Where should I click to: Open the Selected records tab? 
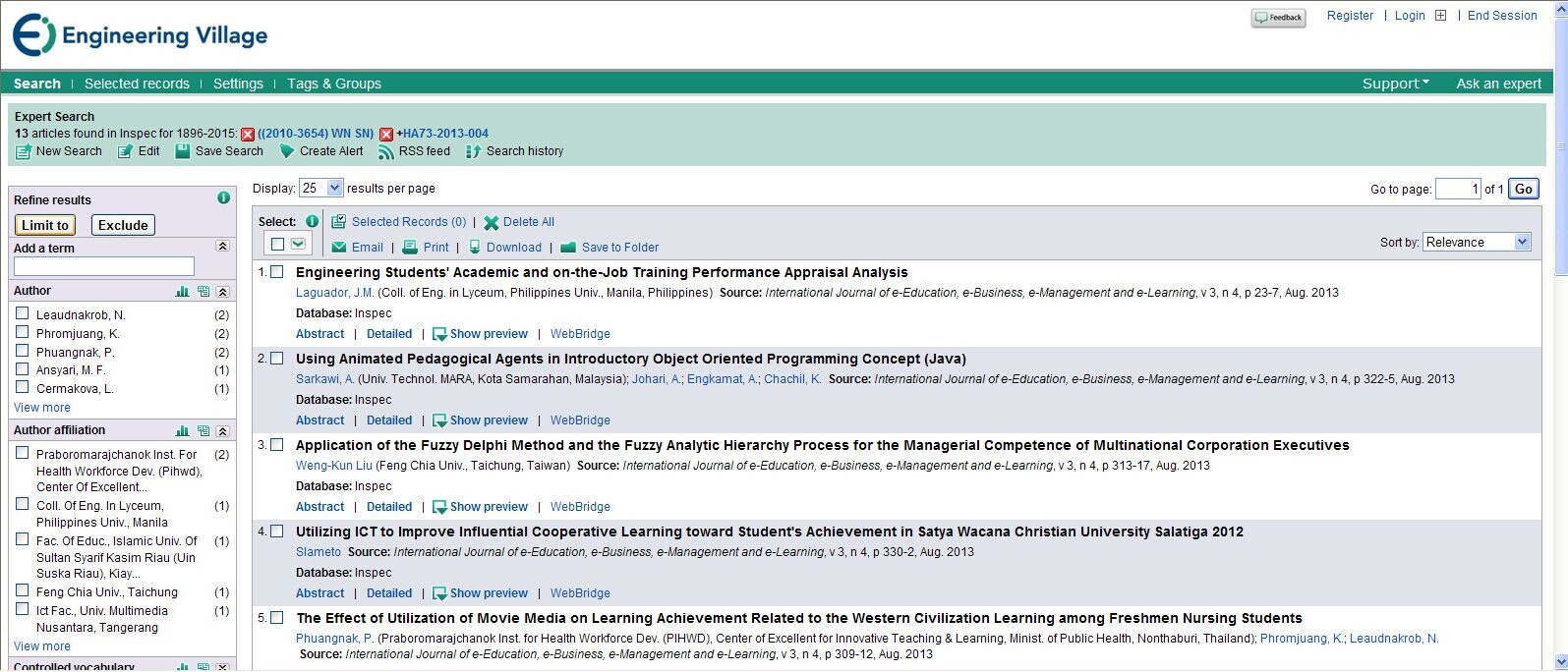tap(137, 84)
